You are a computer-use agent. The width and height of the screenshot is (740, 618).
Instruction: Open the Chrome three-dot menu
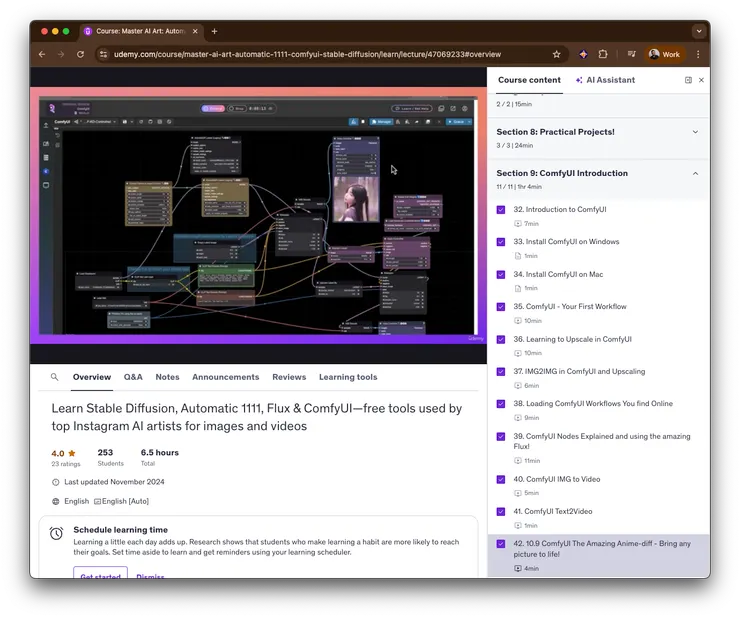[698, 54]
